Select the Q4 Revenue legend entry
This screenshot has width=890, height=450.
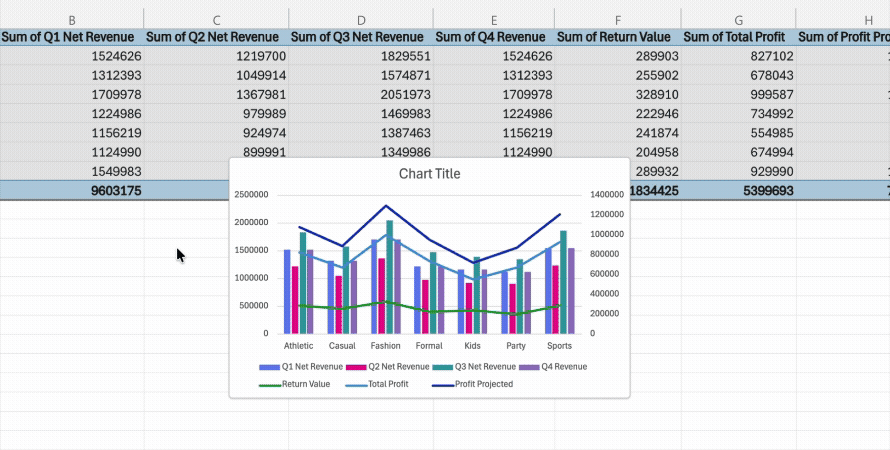tap(560, 367)
